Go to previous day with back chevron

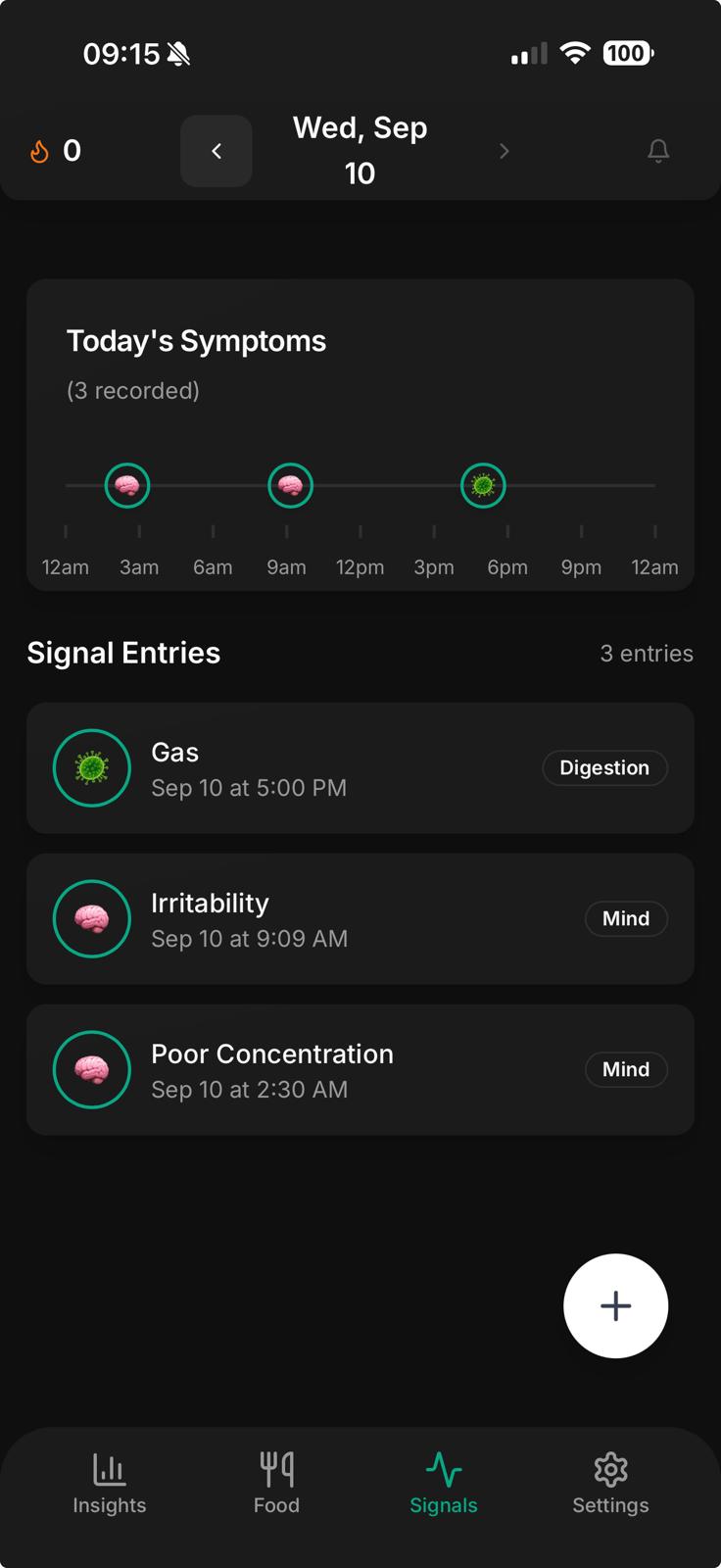coord(216,151)
